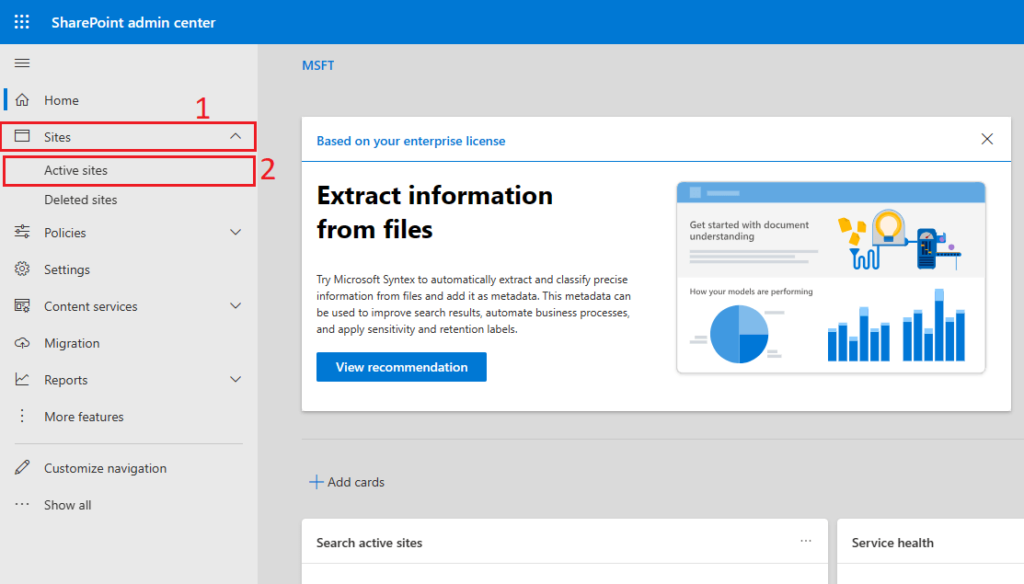Click the Migration cloud icon

pyautogui.click(x=22, y=342)
